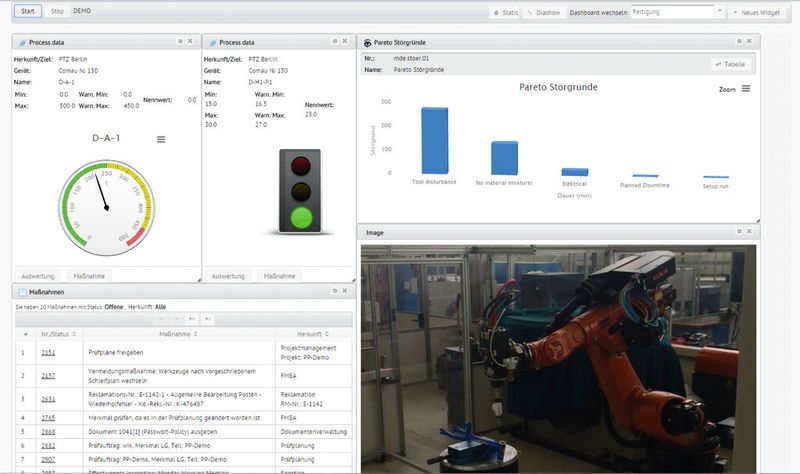Select the Tool disturbance bar in Pareto
The height and width of the screenshot is (474, 800).
(x=435, y=140)
